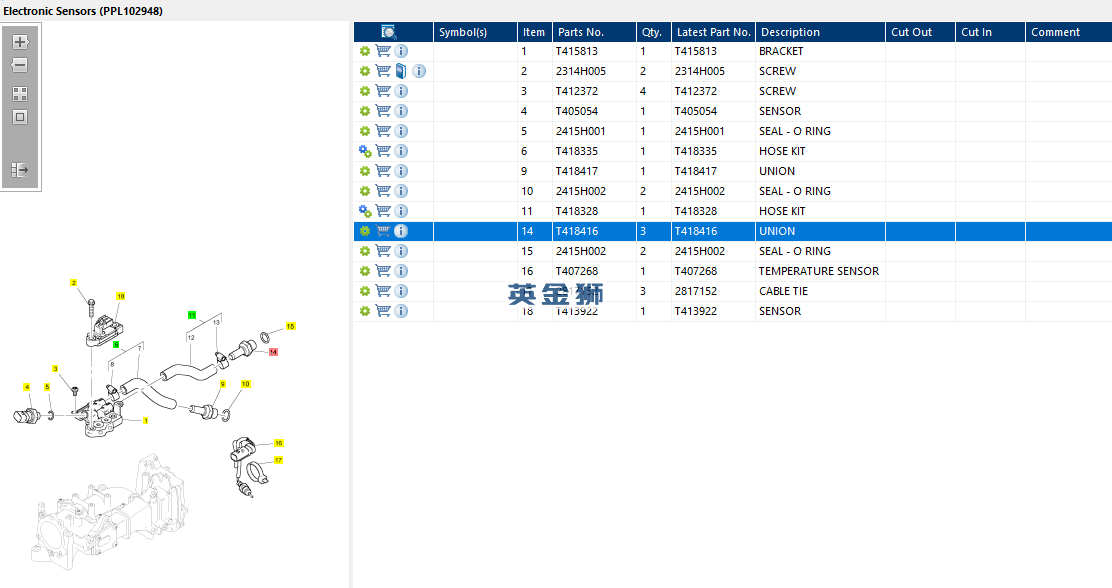Expand HOSE KIT T418328 gear icon
Viewport: 1112px width, 588px height.
(x=365, y=211)
